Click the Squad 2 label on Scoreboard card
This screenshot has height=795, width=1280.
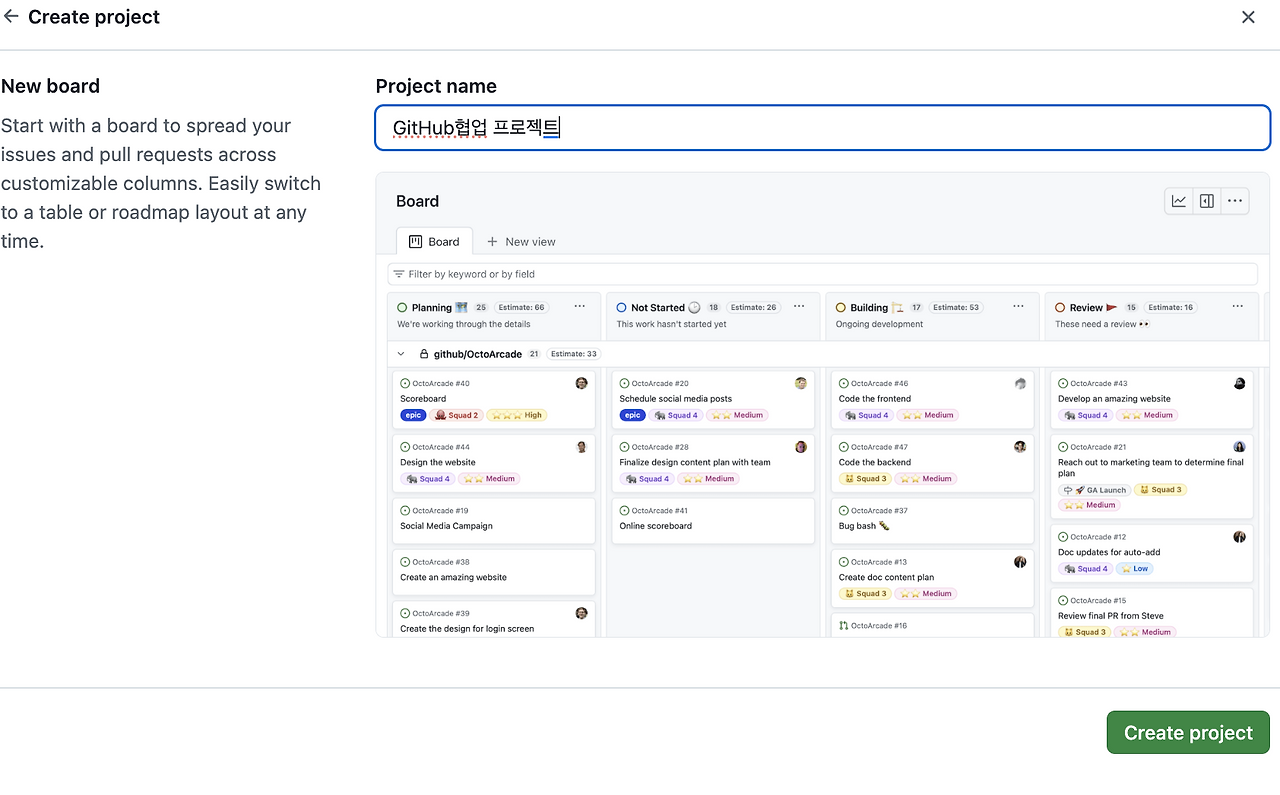(457, 415)
